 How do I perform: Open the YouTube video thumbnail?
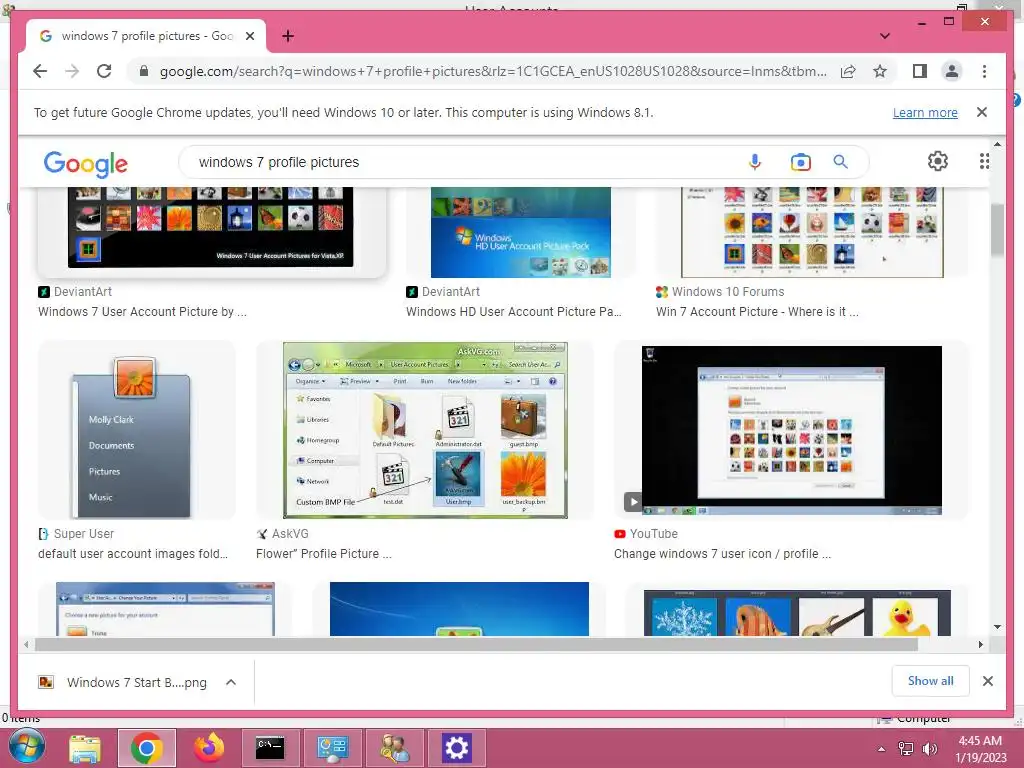(792, 430)
